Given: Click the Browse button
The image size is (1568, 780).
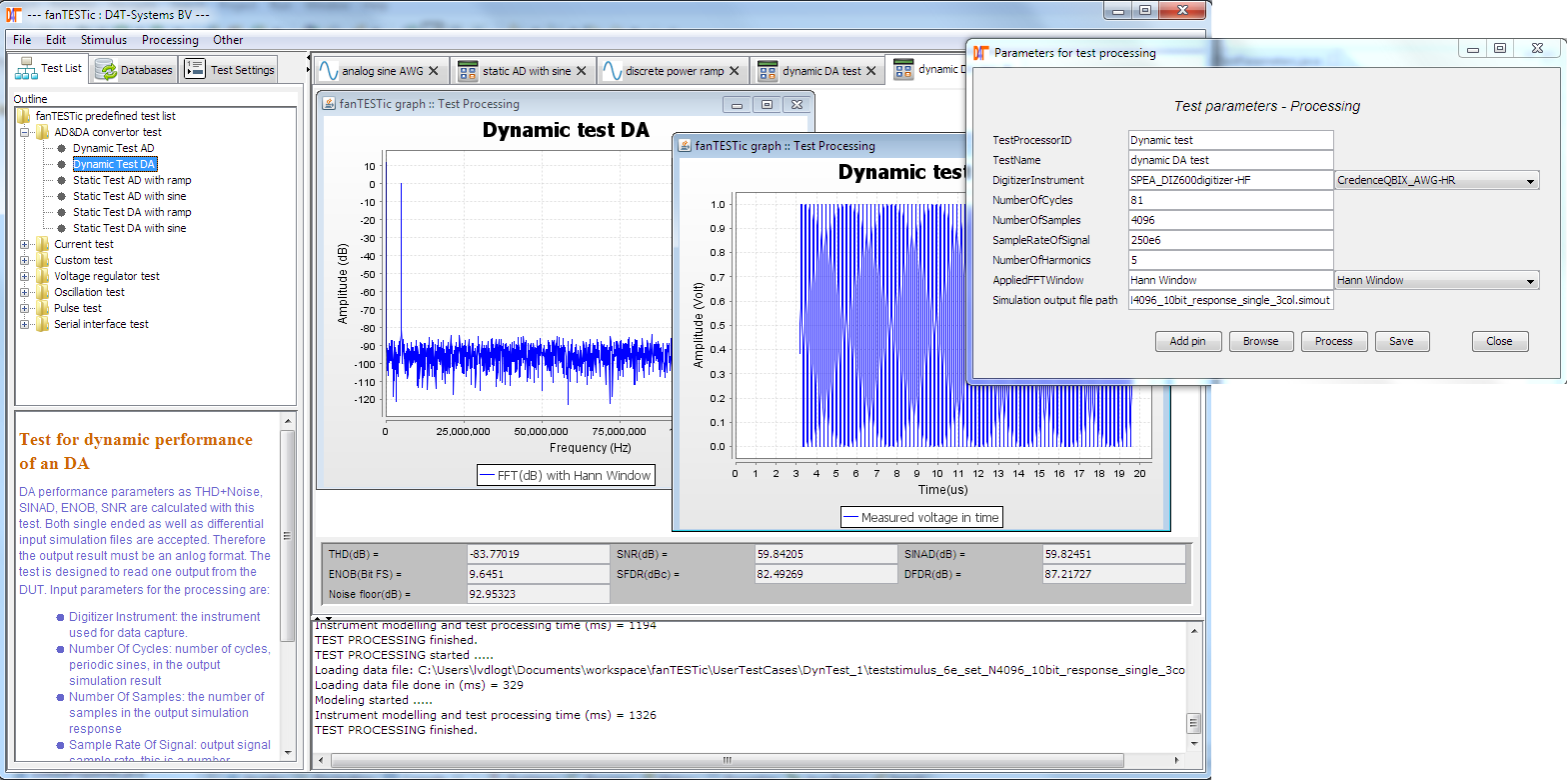Looking at the screenshot, I should (x=1260, y=341).
